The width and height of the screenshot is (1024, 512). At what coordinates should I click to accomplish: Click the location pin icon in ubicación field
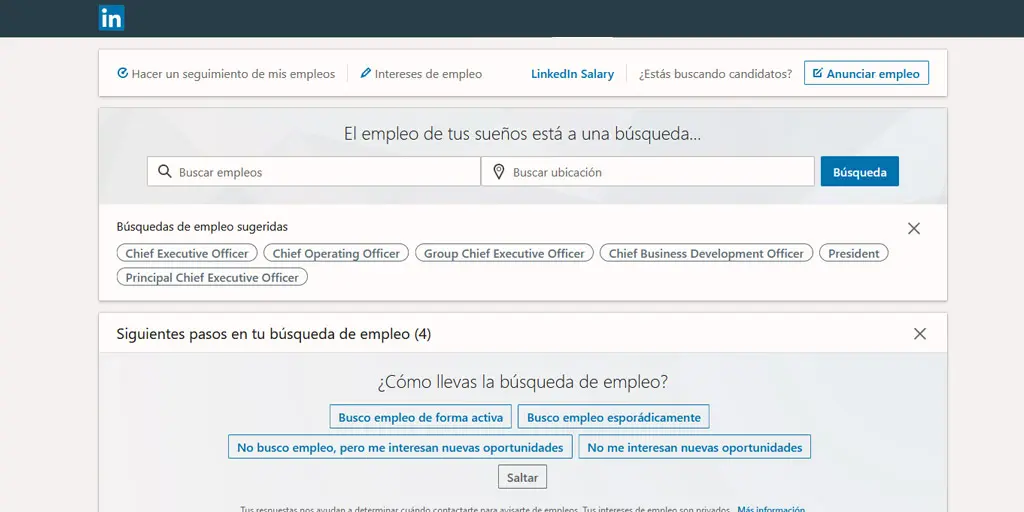499,172
